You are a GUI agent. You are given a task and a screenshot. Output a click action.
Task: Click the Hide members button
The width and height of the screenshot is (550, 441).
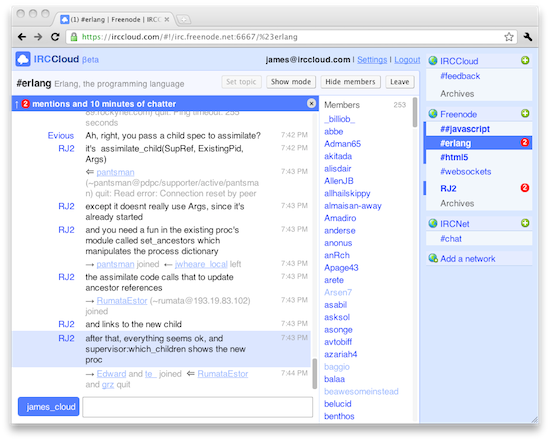pos(350,82)
